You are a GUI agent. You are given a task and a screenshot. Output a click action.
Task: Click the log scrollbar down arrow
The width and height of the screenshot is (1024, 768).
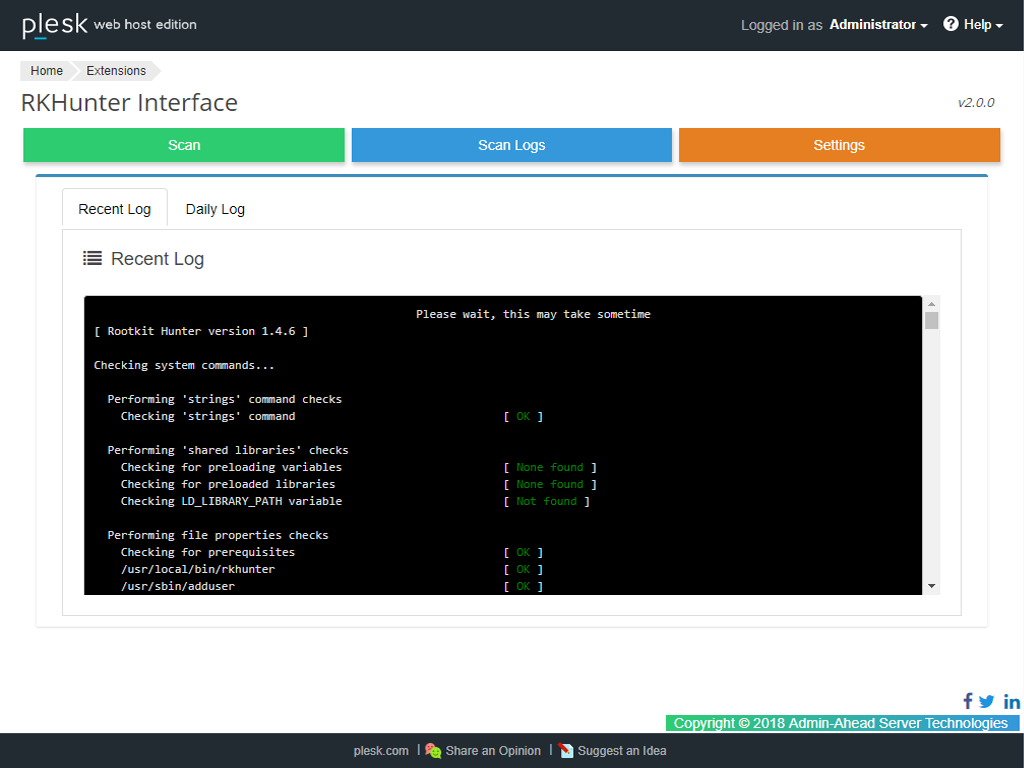(x=932, y=586)
